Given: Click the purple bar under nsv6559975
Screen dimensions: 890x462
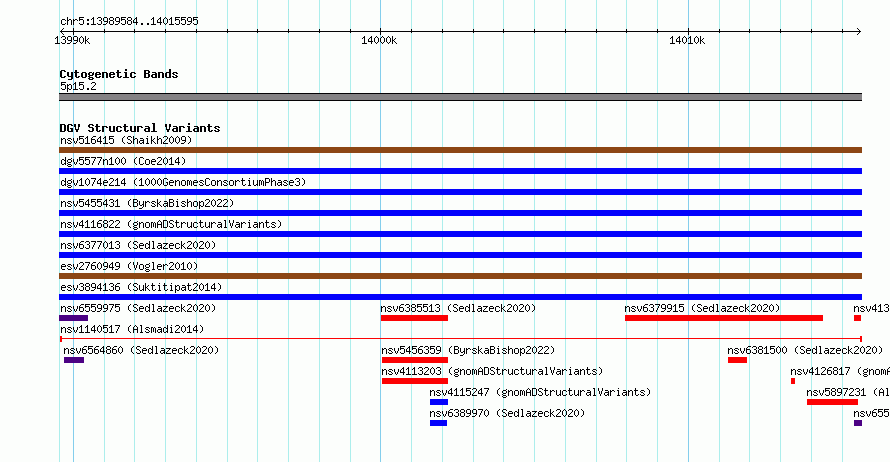Looking at the screenshot, I should (73, 318).
